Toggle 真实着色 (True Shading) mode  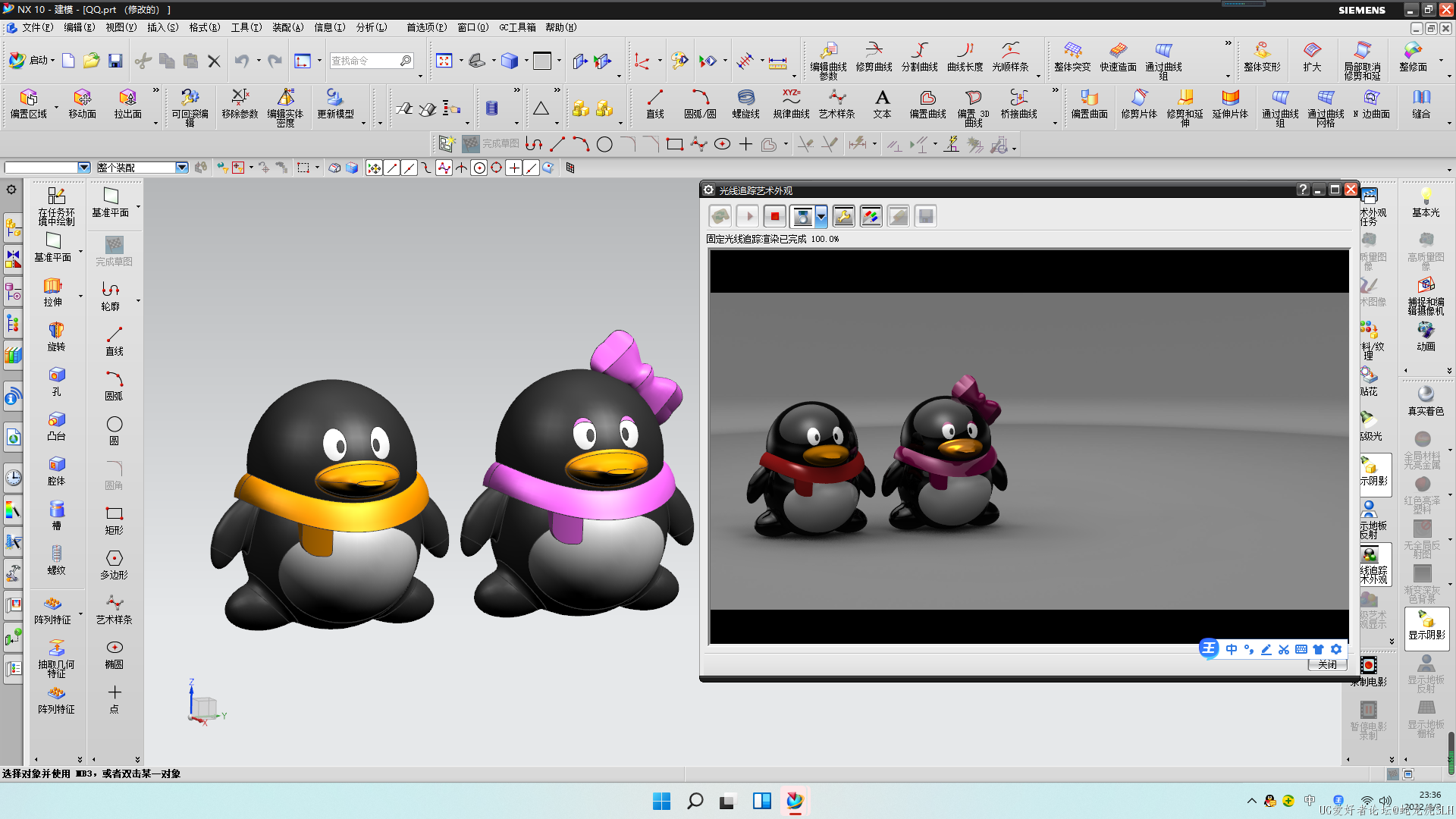[1426, 400]
